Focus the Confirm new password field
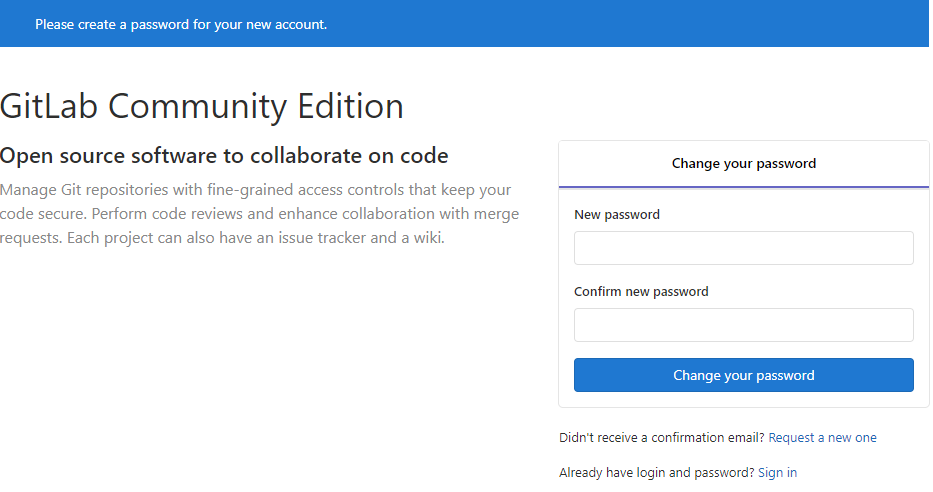The height and width of the screenshot is (492, 933). click(743, 325)
